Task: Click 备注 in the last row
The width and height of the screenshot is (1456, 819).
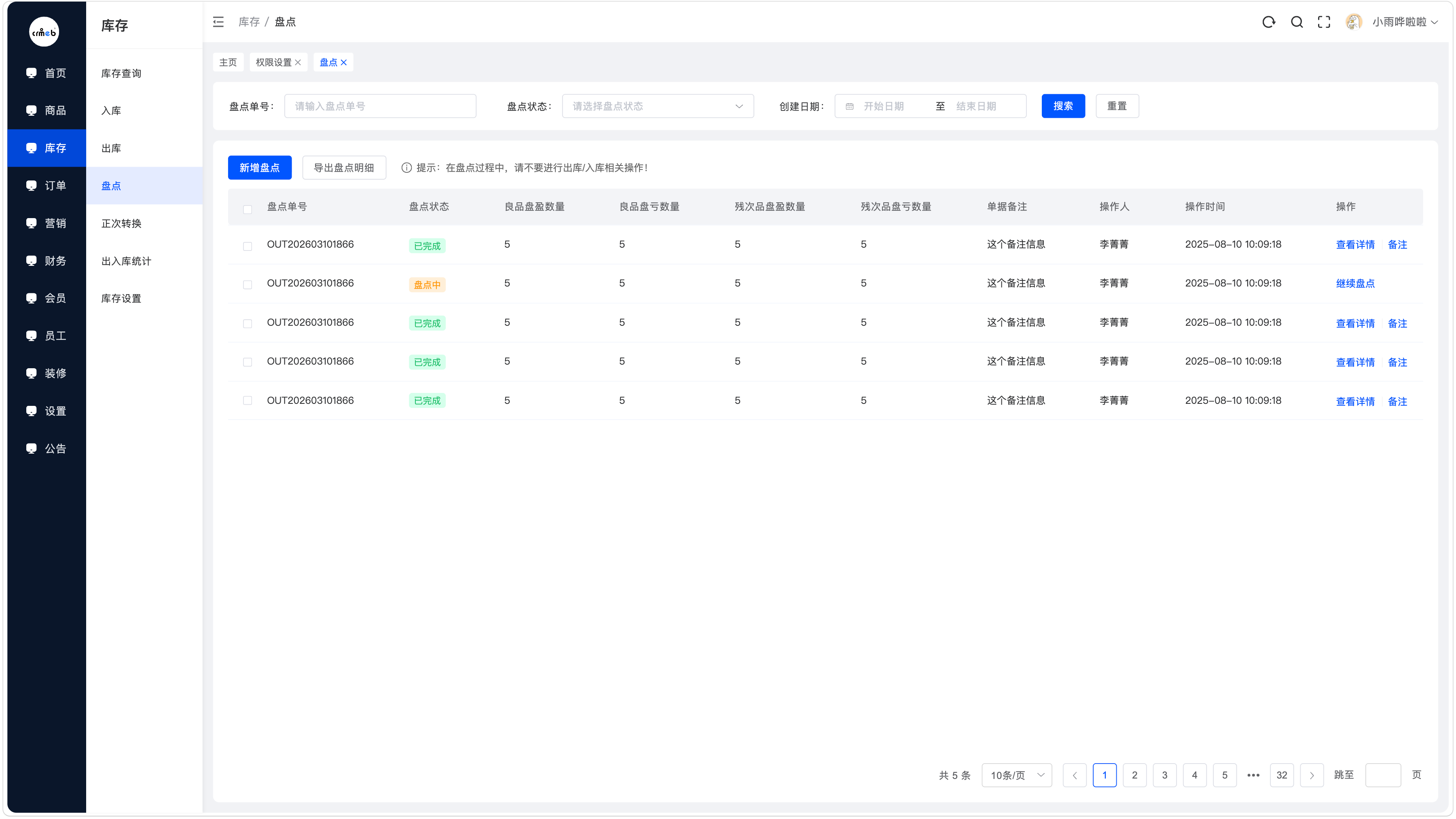Action: (1398, 401)
